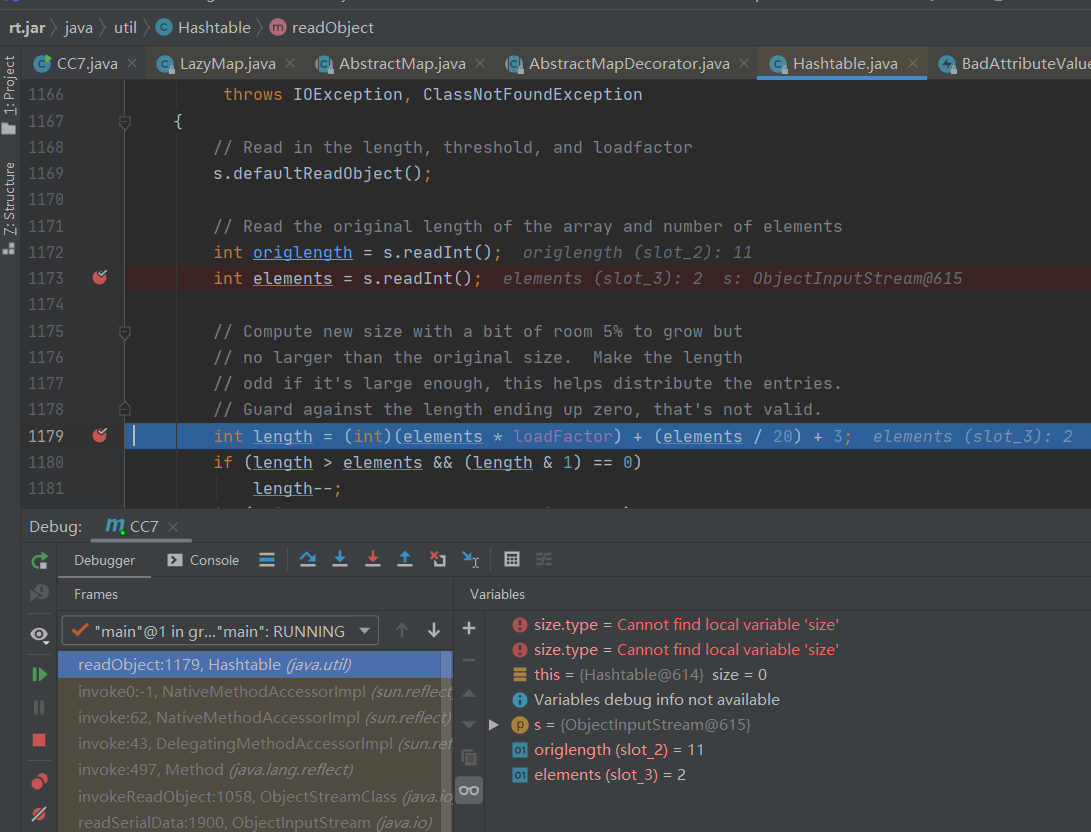The height and width of the screenshot is (832, 1091).
Task: Click the Step Out icon
Action: click(x=405, y=559)
